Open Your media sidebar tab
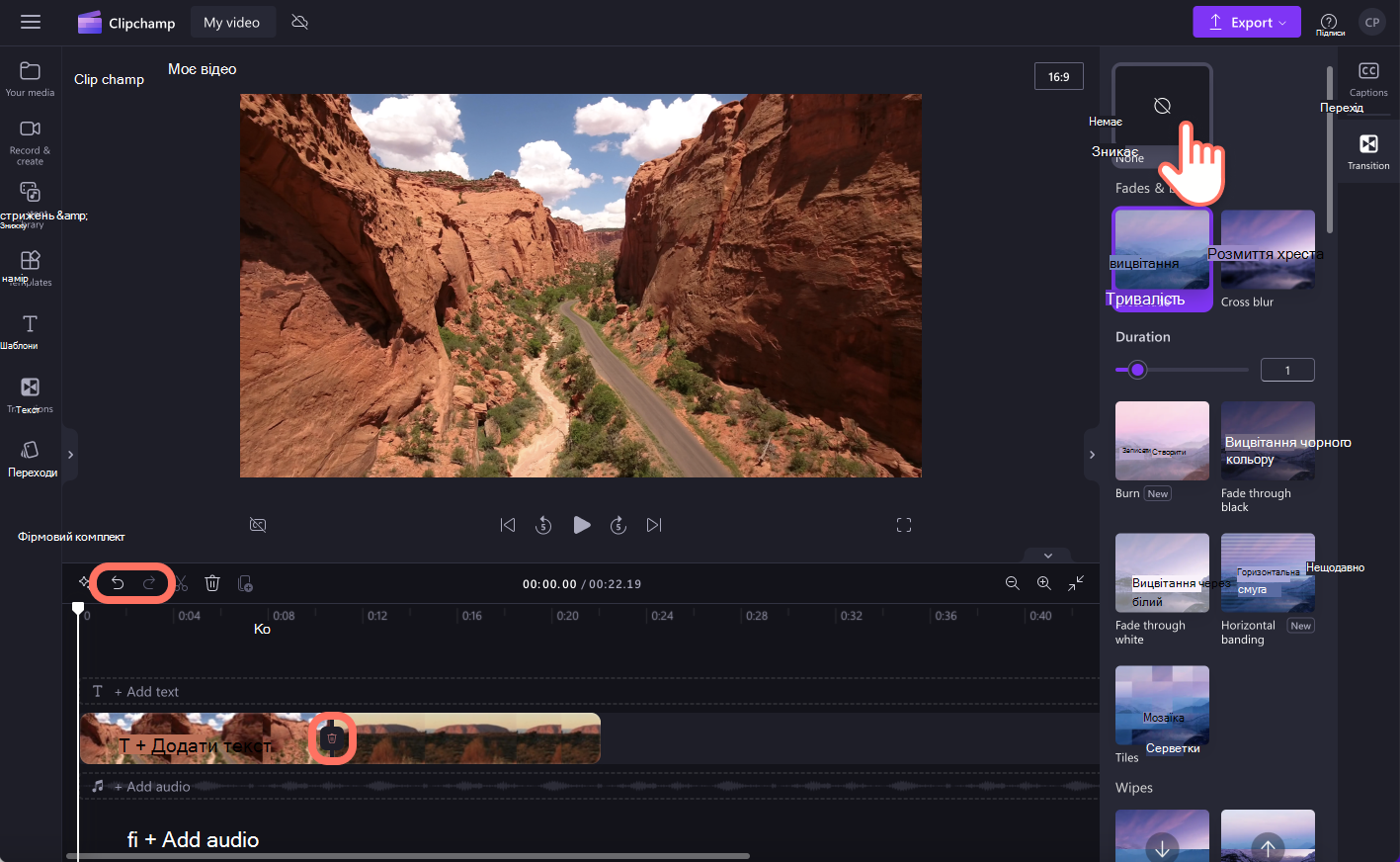This screenshot has width=1400, height=862. point(30,79)
